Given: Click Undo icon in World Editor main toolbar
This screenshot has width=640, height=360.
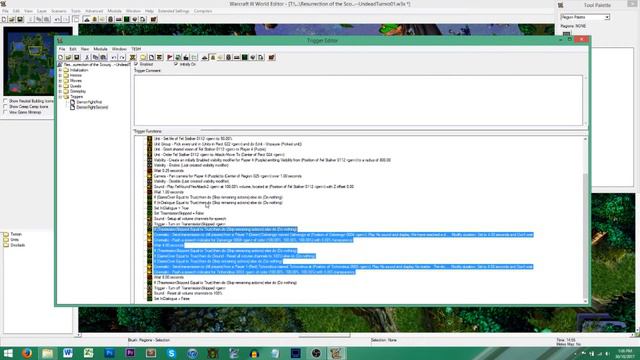Looking at the screenshot, I should tap(57, 19).
